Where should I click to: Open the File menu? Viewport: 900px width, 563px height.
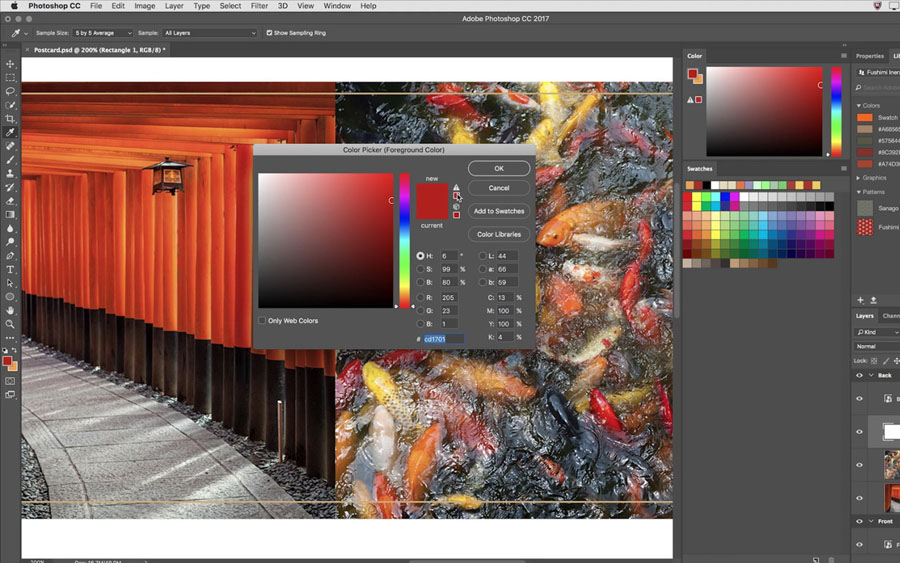[x=96, y=6]
